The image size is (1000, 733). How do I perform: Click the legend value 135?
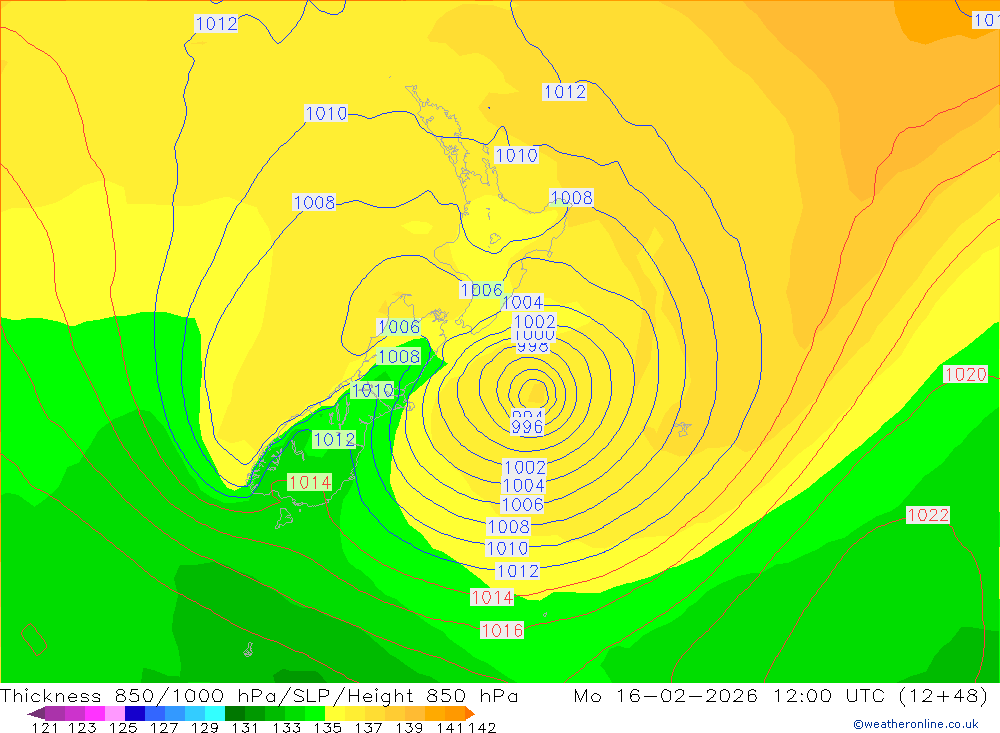(327, 727)
